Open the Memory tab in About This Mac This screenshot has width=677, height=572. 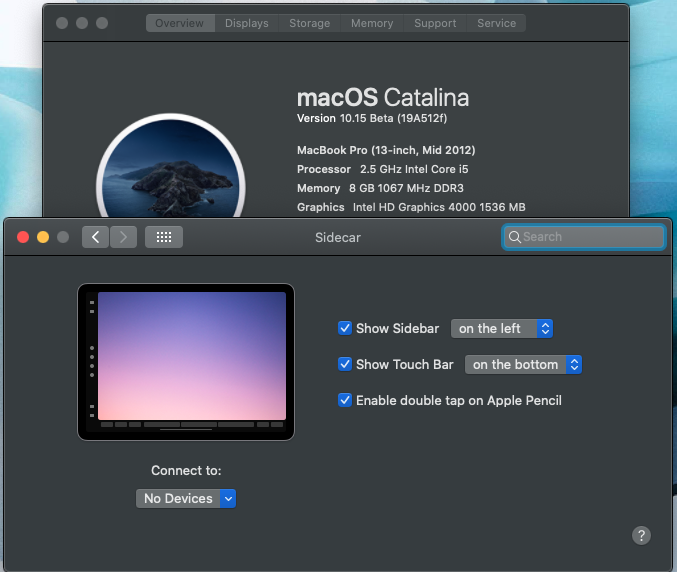[372, 23]
